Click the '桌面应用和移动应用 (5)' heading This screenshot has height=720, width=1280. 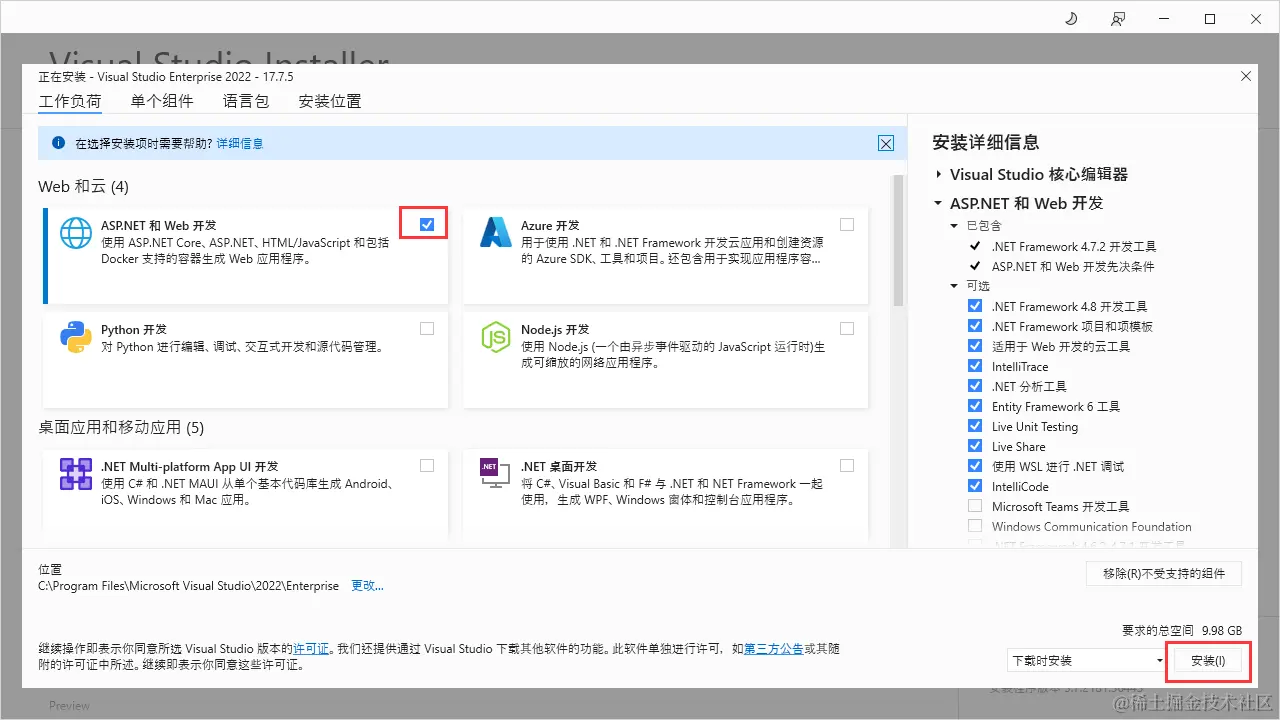point(121,428)
